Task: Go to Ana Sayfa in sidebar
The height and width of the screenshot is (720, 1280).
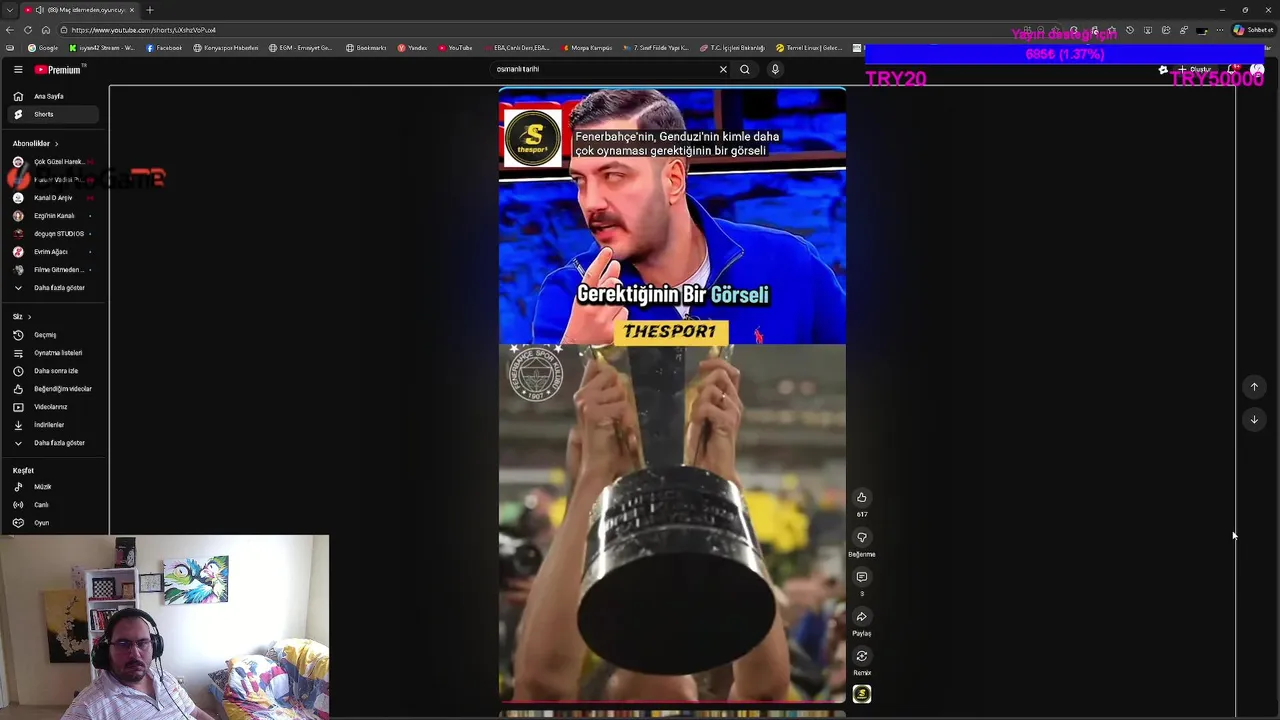Action: point(55,96)
